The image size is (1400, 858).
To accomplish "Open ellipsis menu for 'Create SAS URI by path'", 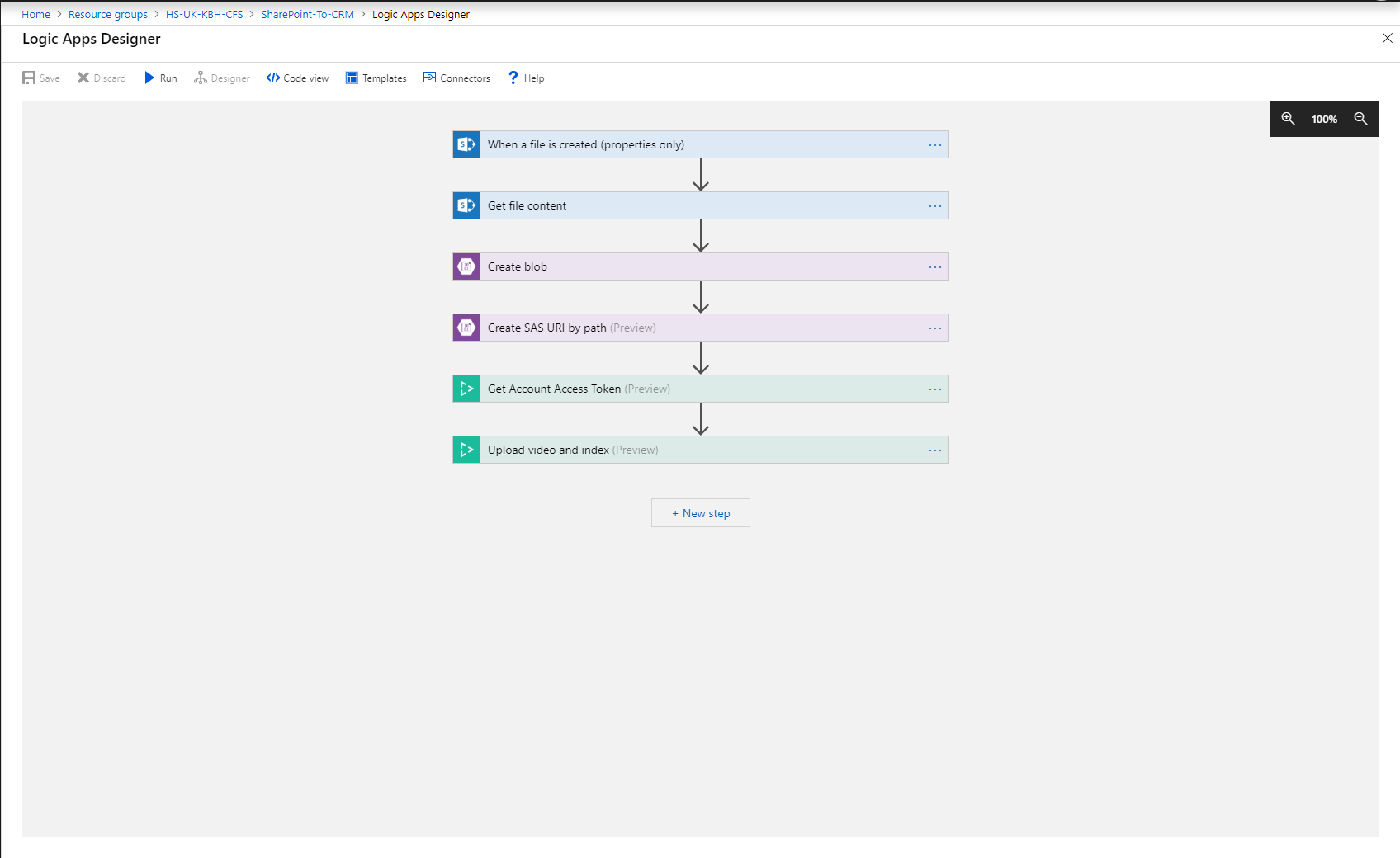I will 934,328.
